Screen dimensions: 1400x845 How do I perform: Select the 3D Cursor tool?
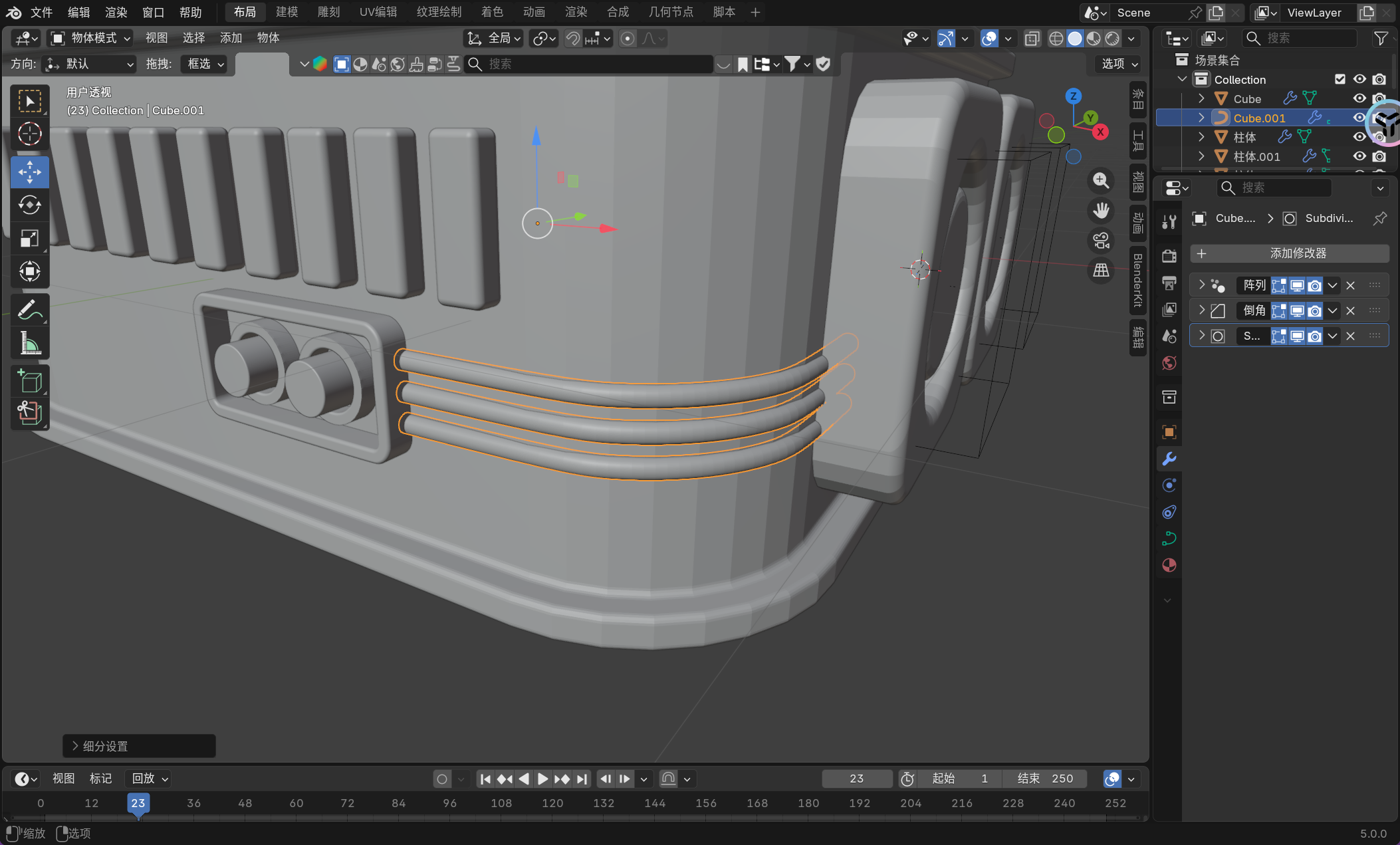click(x=29, y=134)
